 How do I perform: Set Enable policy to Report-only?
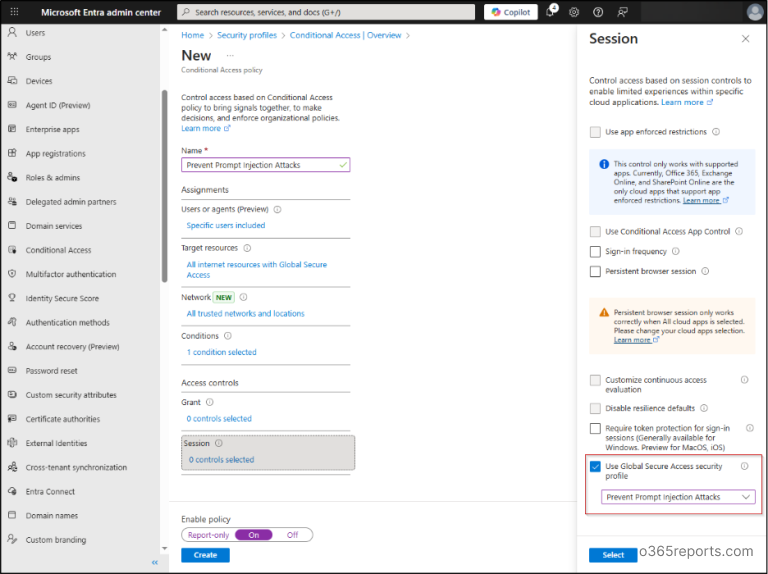point(209,535)
